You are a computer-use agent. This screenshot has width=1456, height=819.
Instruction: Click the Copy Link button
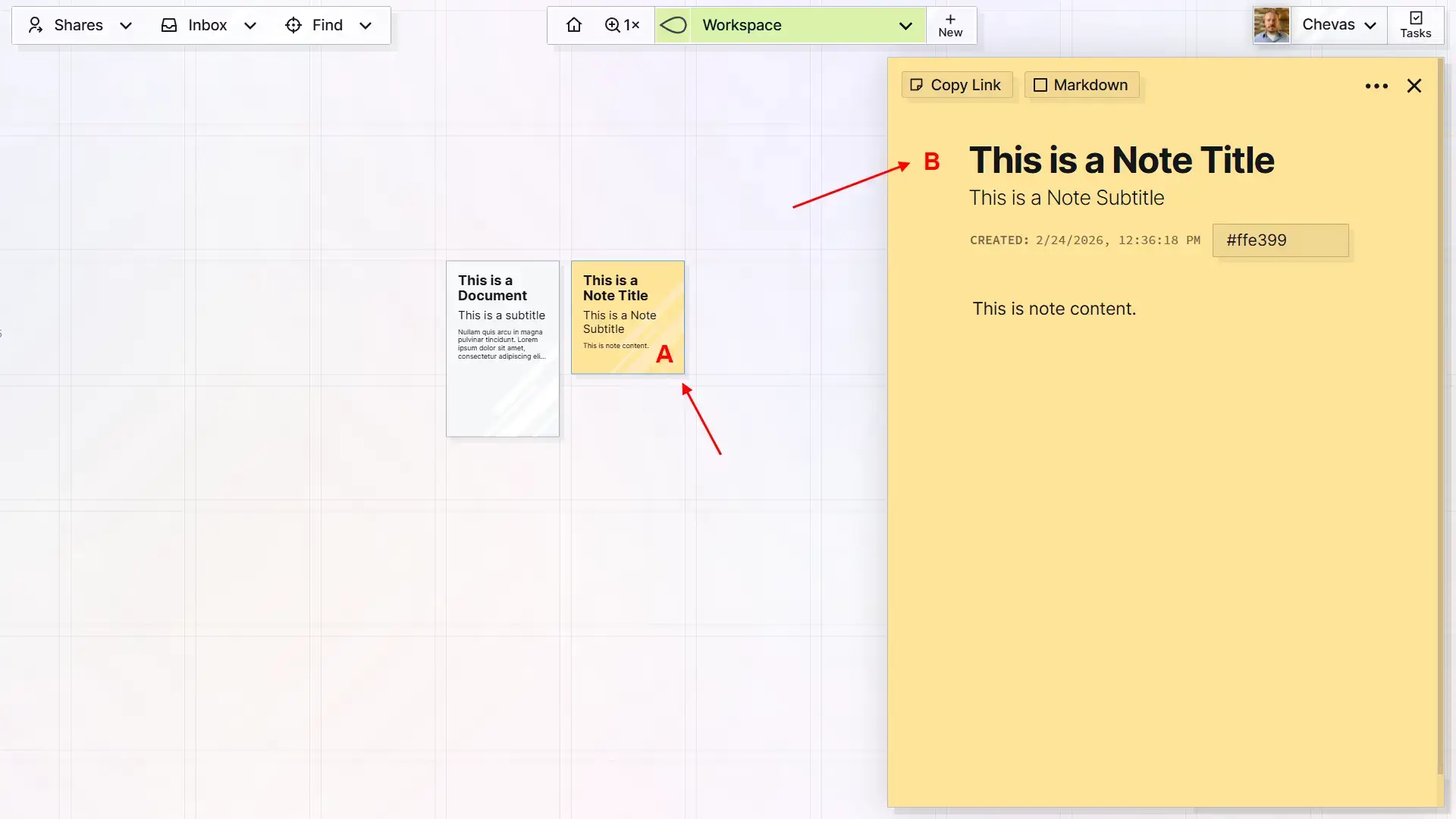pos(956,85)
